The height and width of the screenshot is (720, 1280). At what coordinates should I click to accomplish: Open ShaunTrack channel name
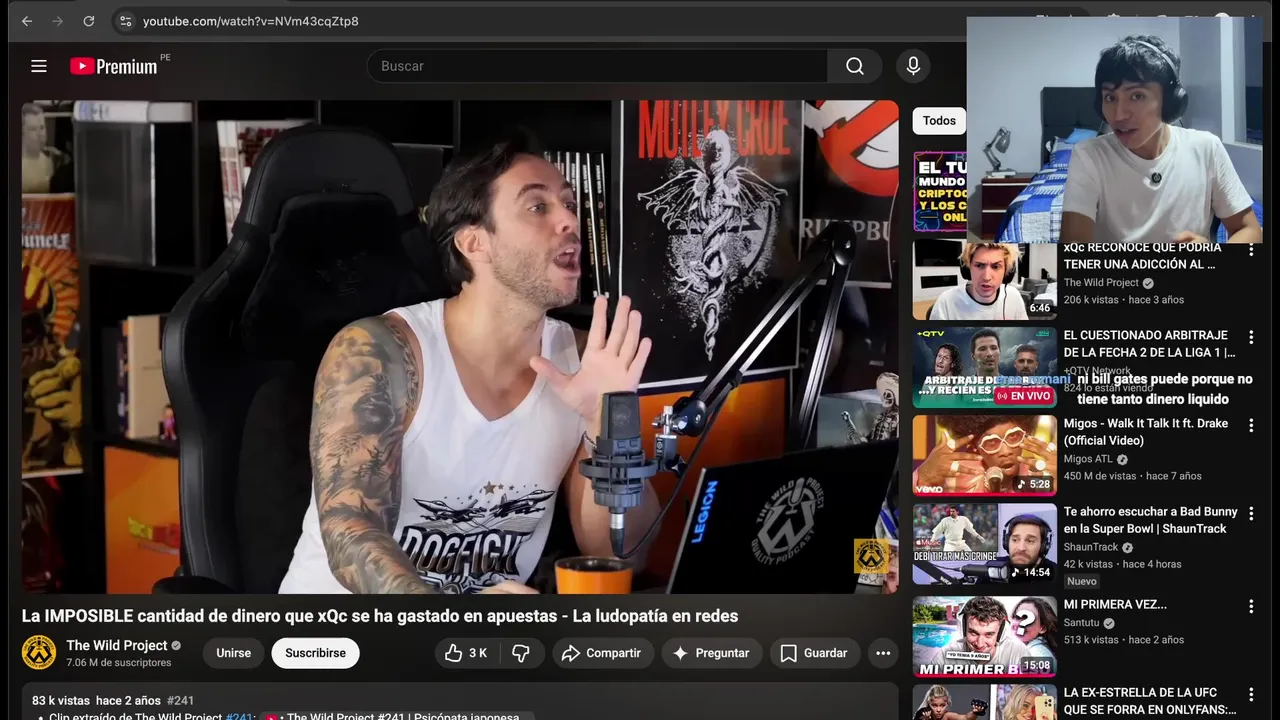coord(1091,547)
